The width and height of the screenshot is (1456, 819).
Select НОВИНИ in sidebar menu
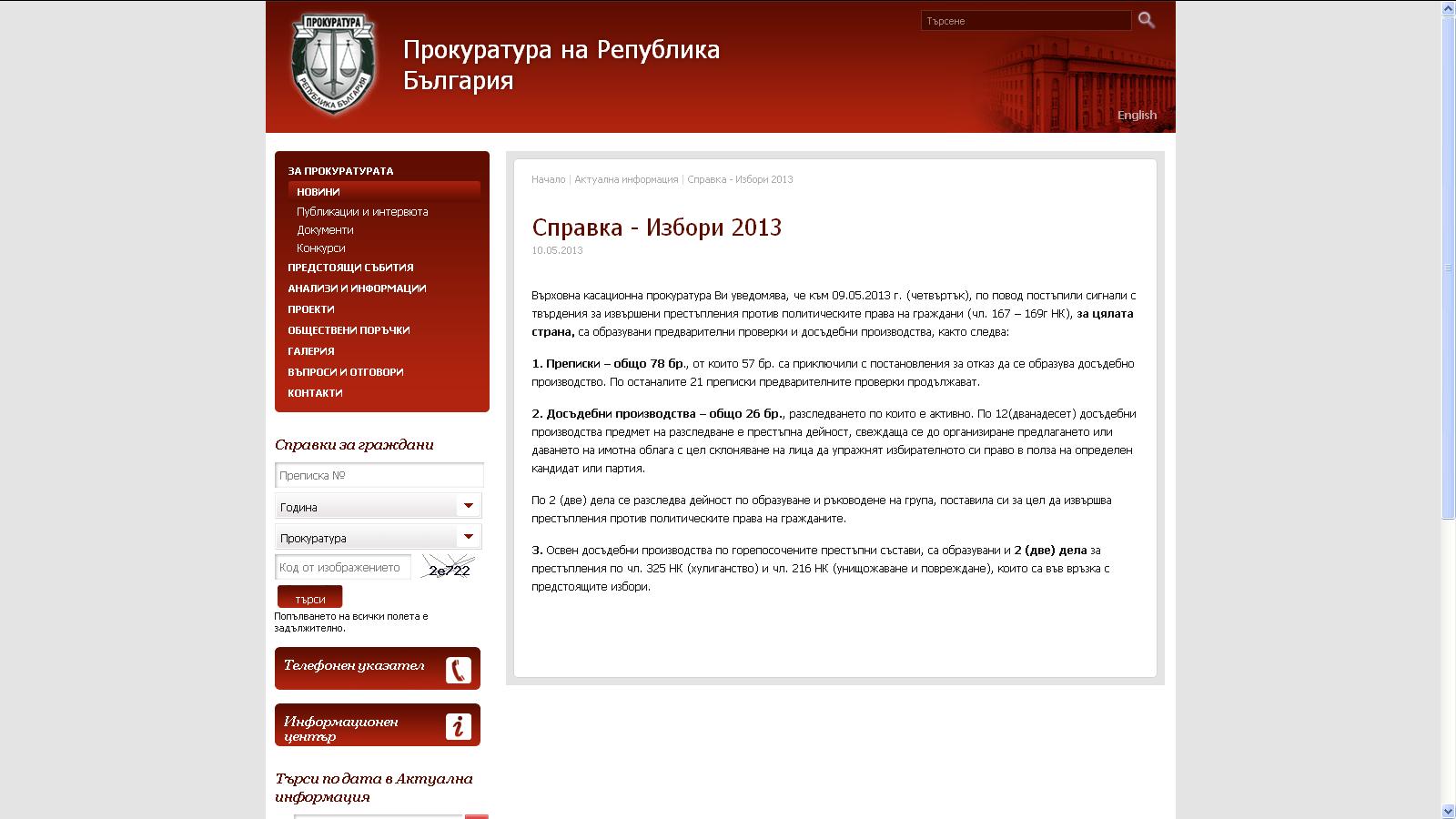pos(384,191)
